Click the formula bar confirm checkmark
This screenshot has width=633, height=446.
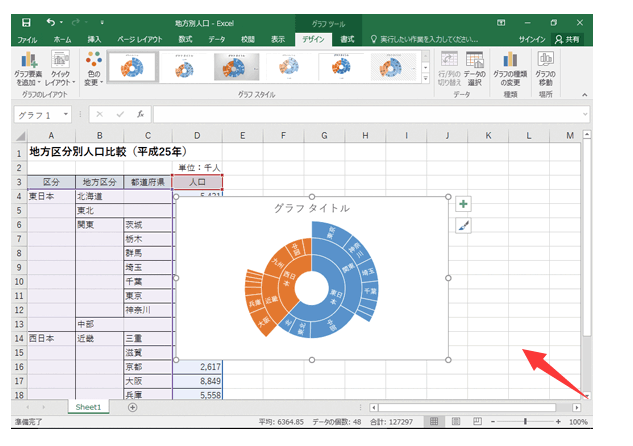click(120, 115)
